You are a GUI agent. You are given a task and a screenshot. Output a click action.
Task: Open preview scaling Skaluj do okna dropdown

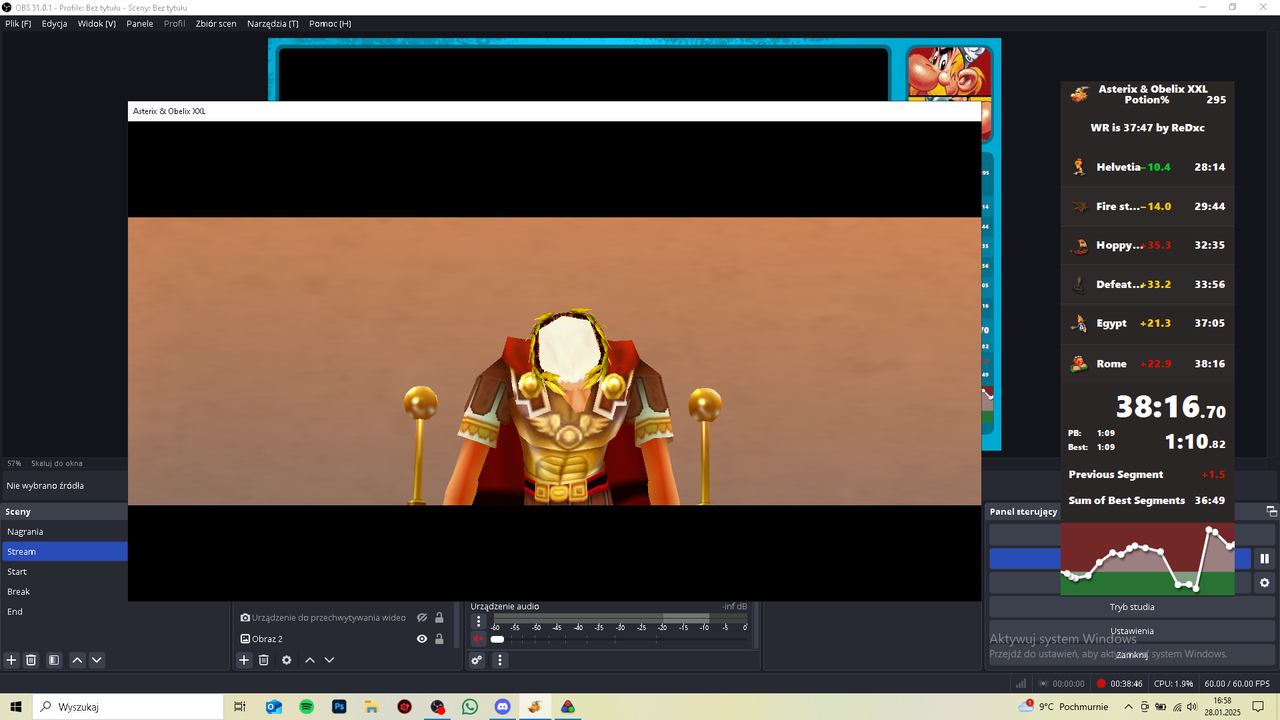[57, 464]
